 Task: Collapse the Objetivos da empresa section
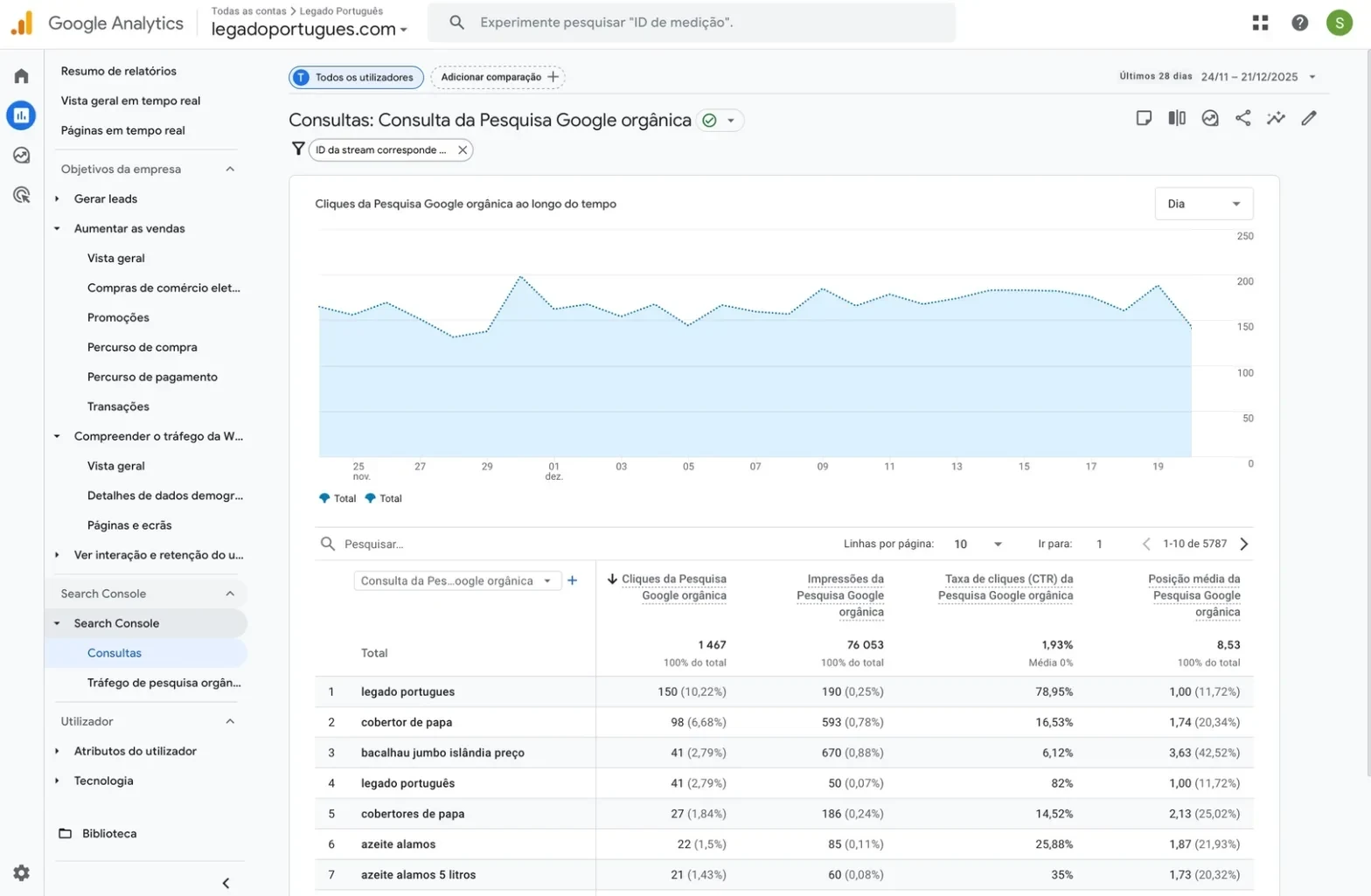(x=230, y=169)
